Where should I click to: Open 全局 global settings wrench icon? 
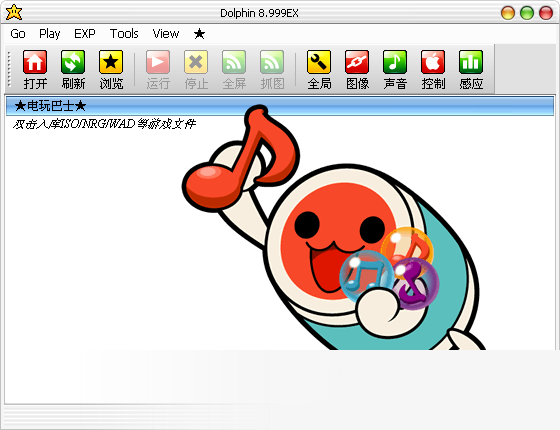(319, 62)
